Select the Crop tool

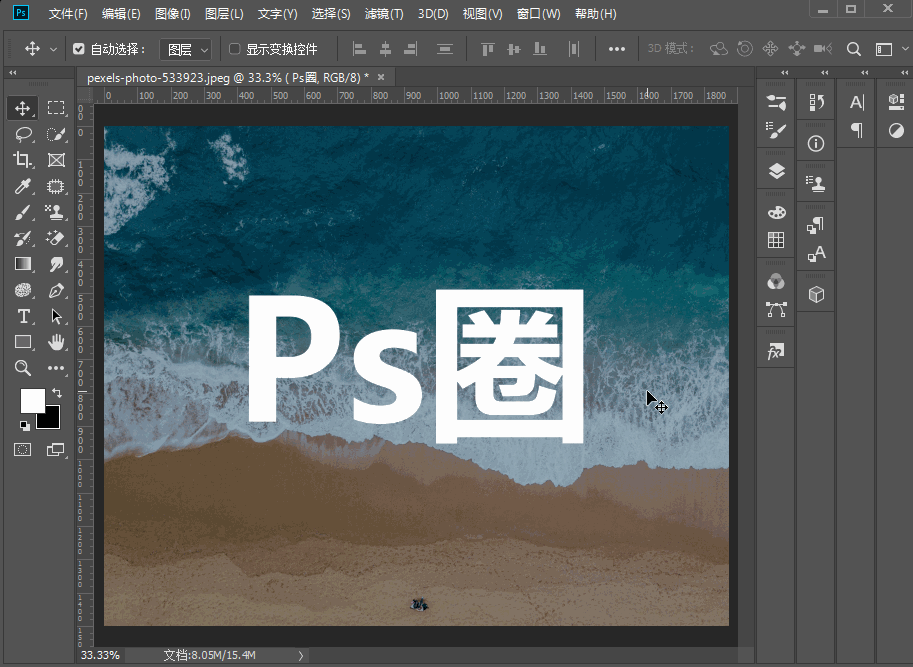click(23, 158)
